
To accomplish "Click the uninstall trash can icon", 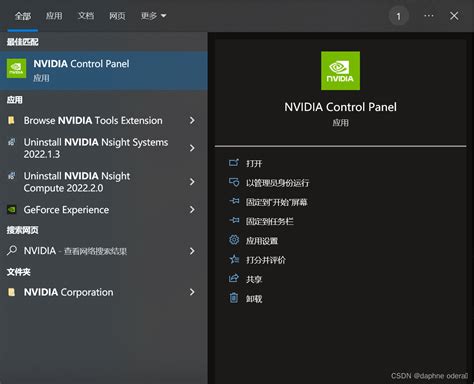I will (234, 298).
